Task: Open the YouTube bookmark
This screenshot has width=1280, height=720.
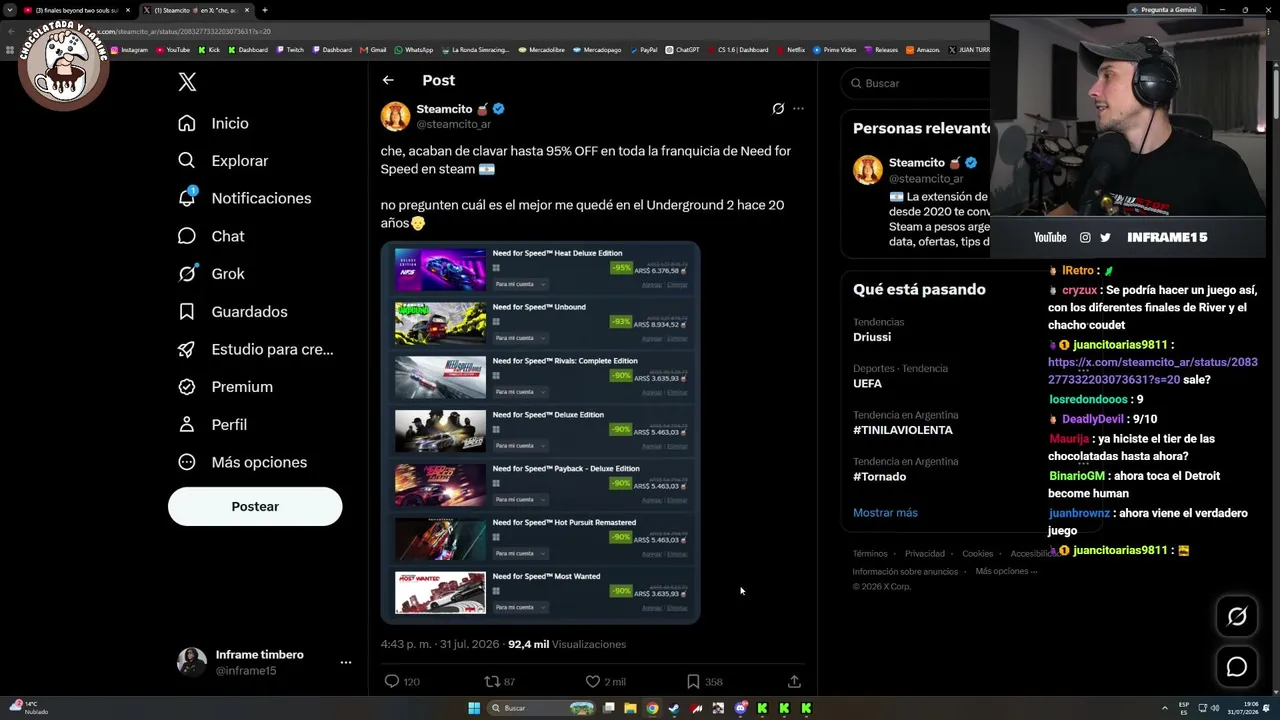Action: pos(173,50)
